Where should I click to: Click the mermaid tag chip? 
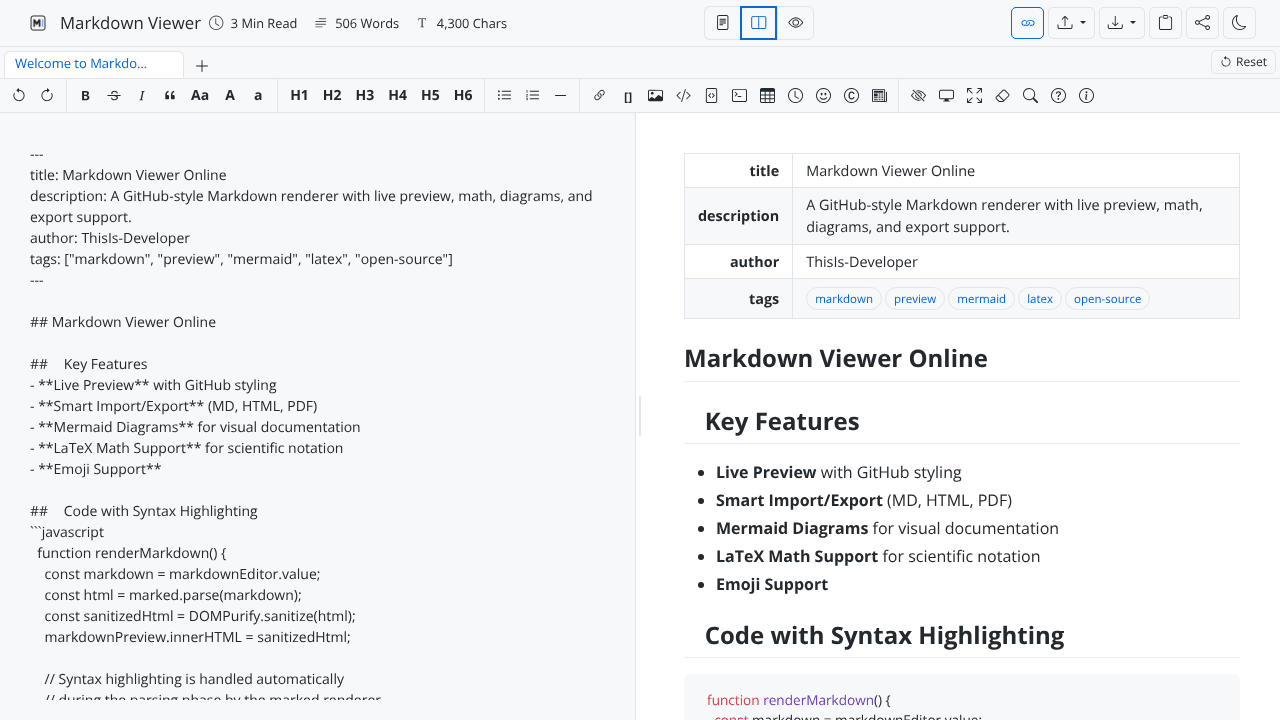(x=981, y=299)
